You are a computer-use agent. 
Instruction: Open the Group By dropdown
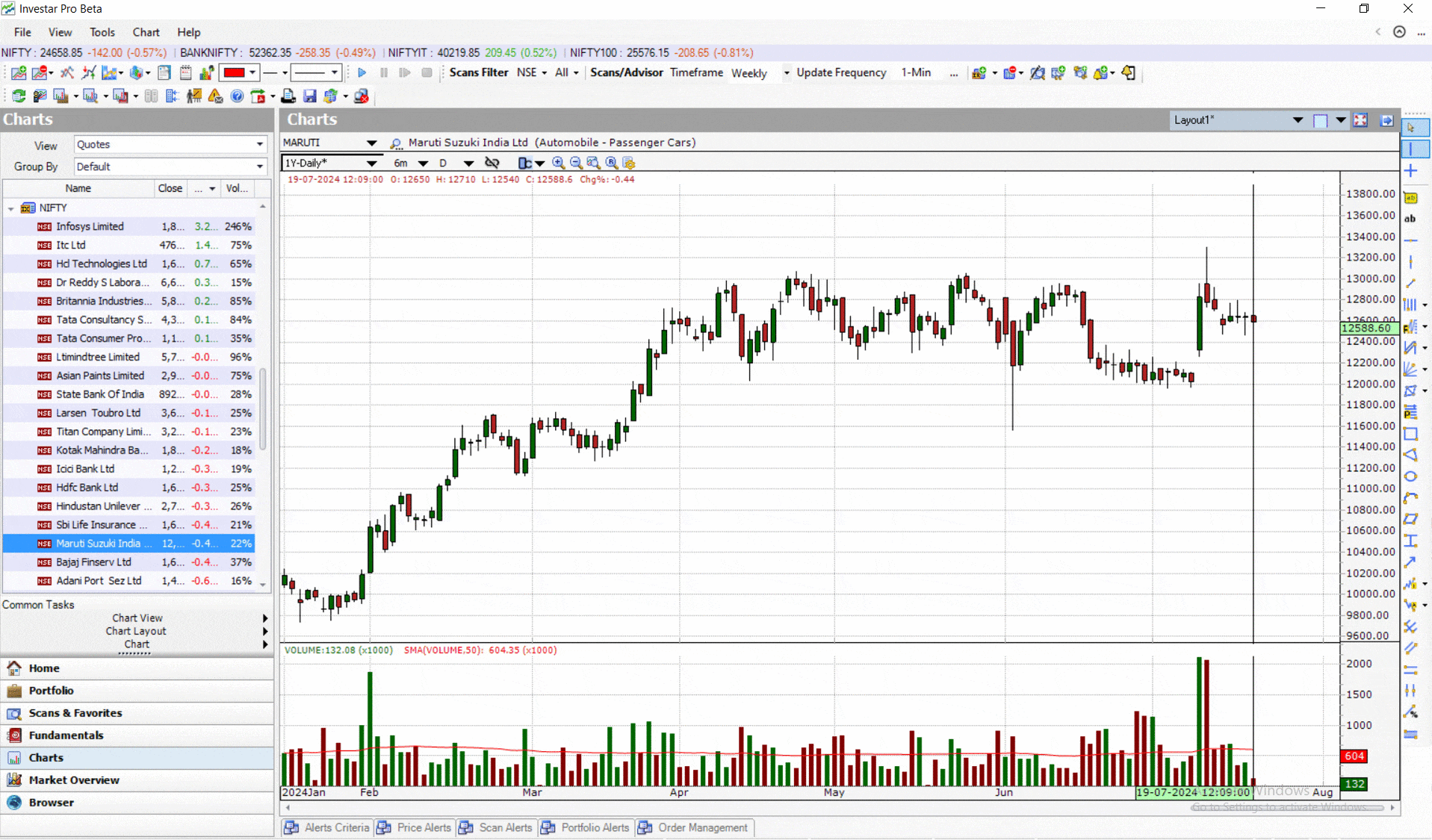point(259,167)
